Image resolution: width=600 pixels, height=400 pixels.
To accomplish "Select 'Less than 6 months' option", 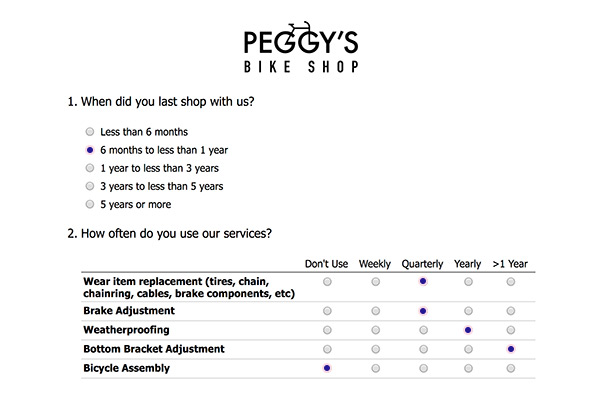I will tap(91, 132).
